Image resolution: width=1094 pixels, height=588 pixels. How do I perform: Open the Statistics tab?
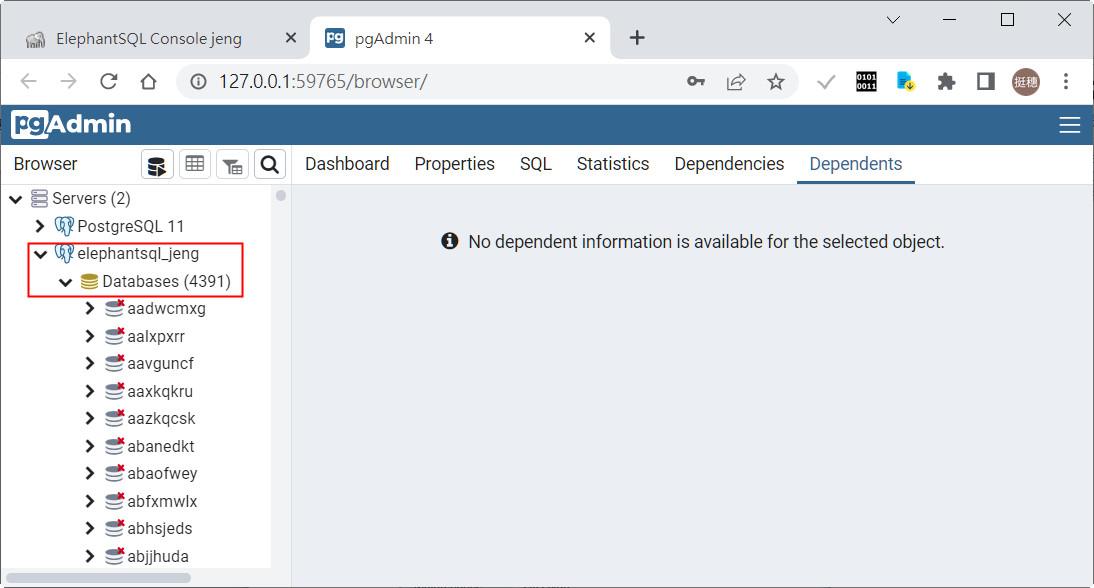coord(613,164)
